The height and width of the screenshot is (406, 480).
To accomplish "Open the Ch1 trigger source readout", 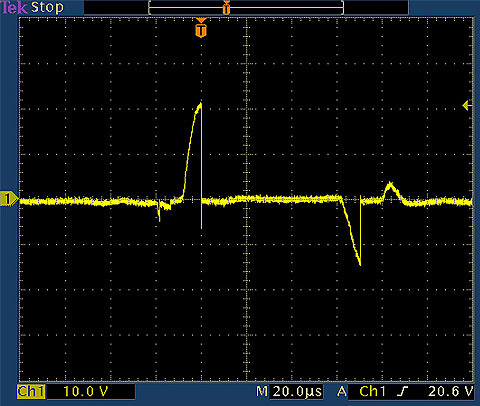I will pos(372,391).
